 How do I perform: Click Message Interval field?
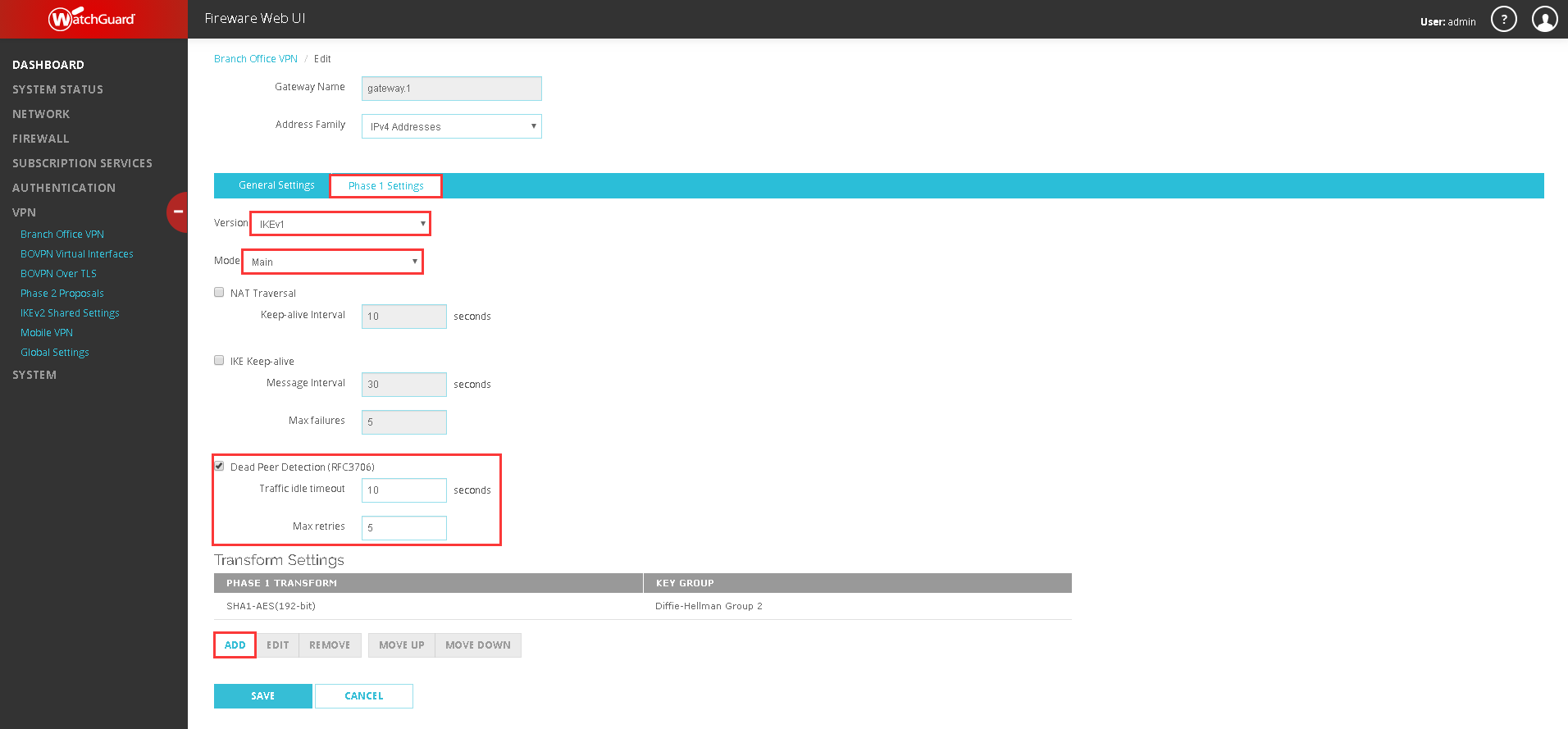(x=404, y=385)
